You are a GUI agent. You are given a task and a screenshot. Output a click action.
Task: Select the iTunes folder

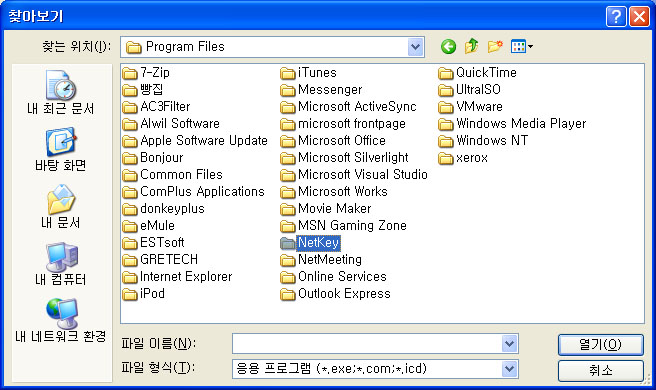click(309, 73)
